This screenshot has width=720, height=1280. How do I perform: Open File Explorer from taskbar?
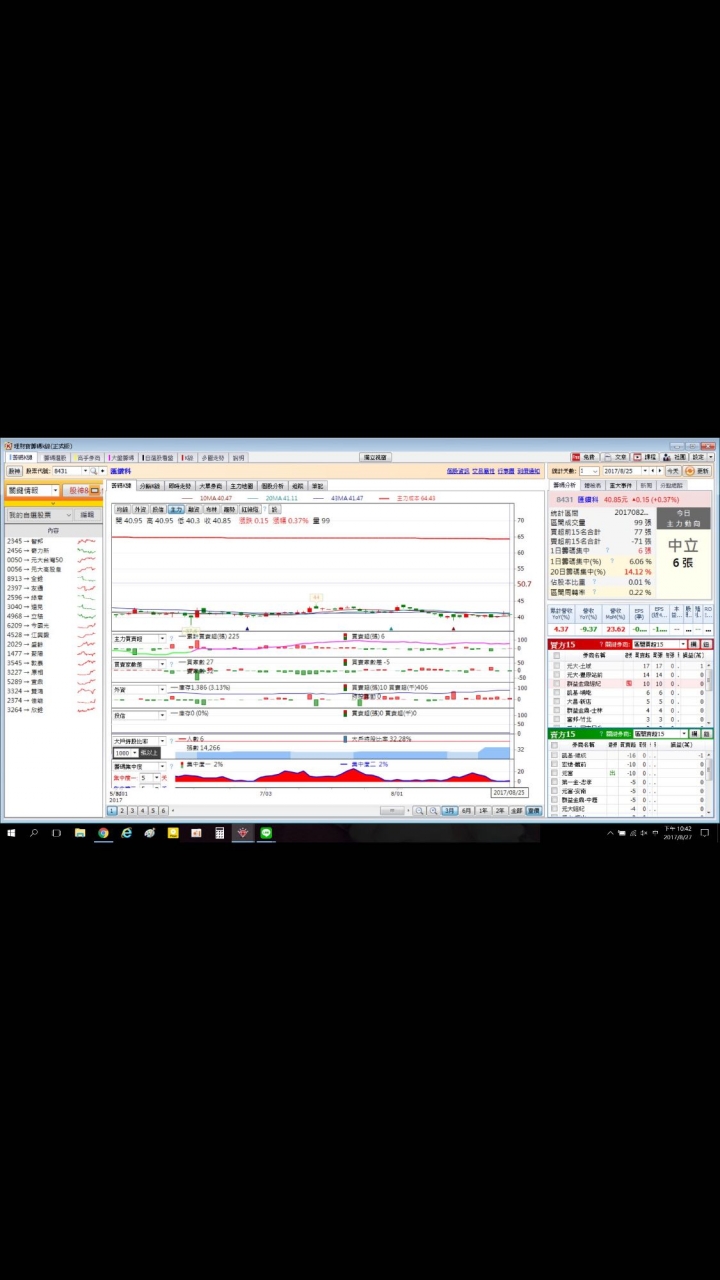[80, 832]
